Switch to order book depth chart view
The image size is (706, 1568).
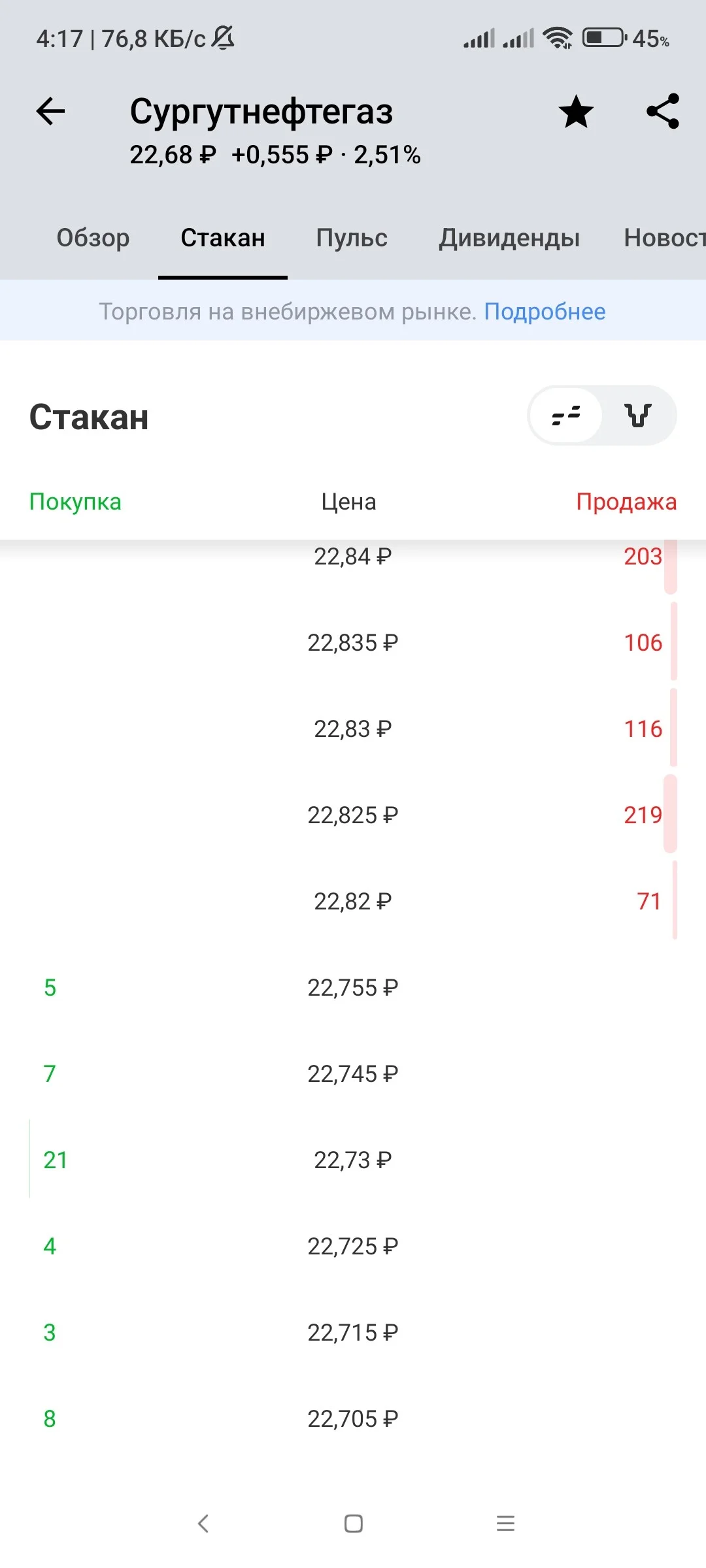[639, 415]
